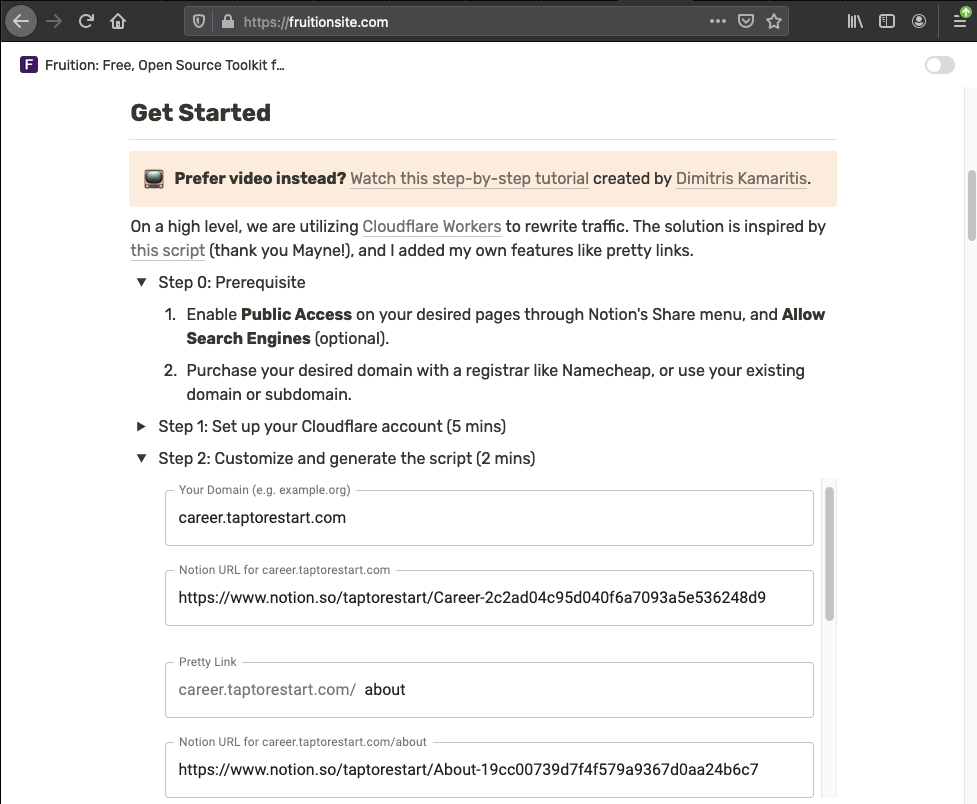The height and width of the screenshot is (804, 977).
Task: Edit the Your Domain field
Action: [489, 518]
